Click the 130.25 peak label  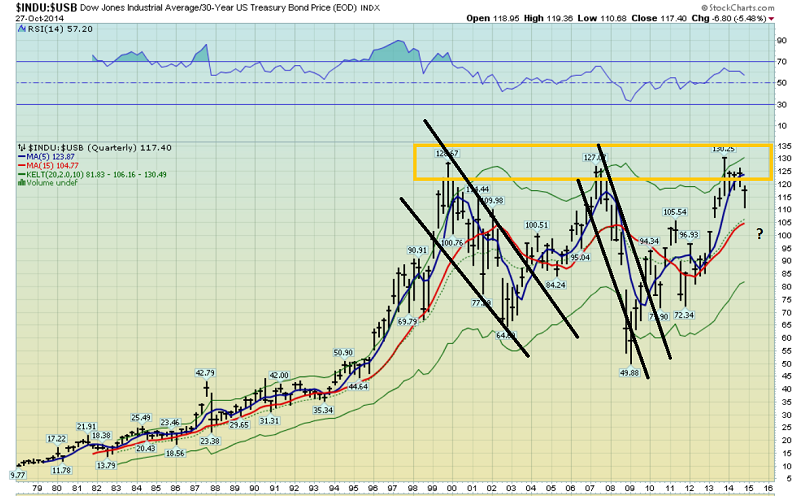[723, 149]
